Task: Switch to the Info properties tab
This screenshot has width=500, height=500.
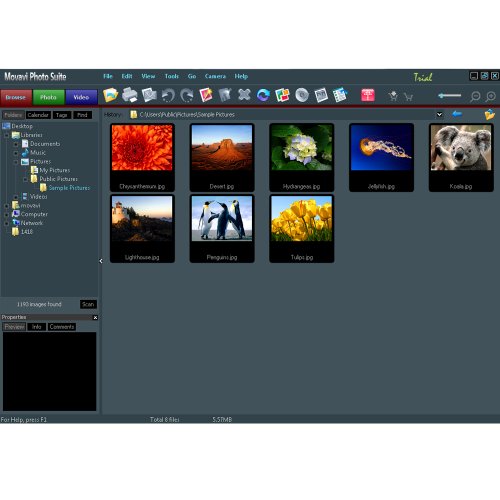Action: (x=37, y=327)
